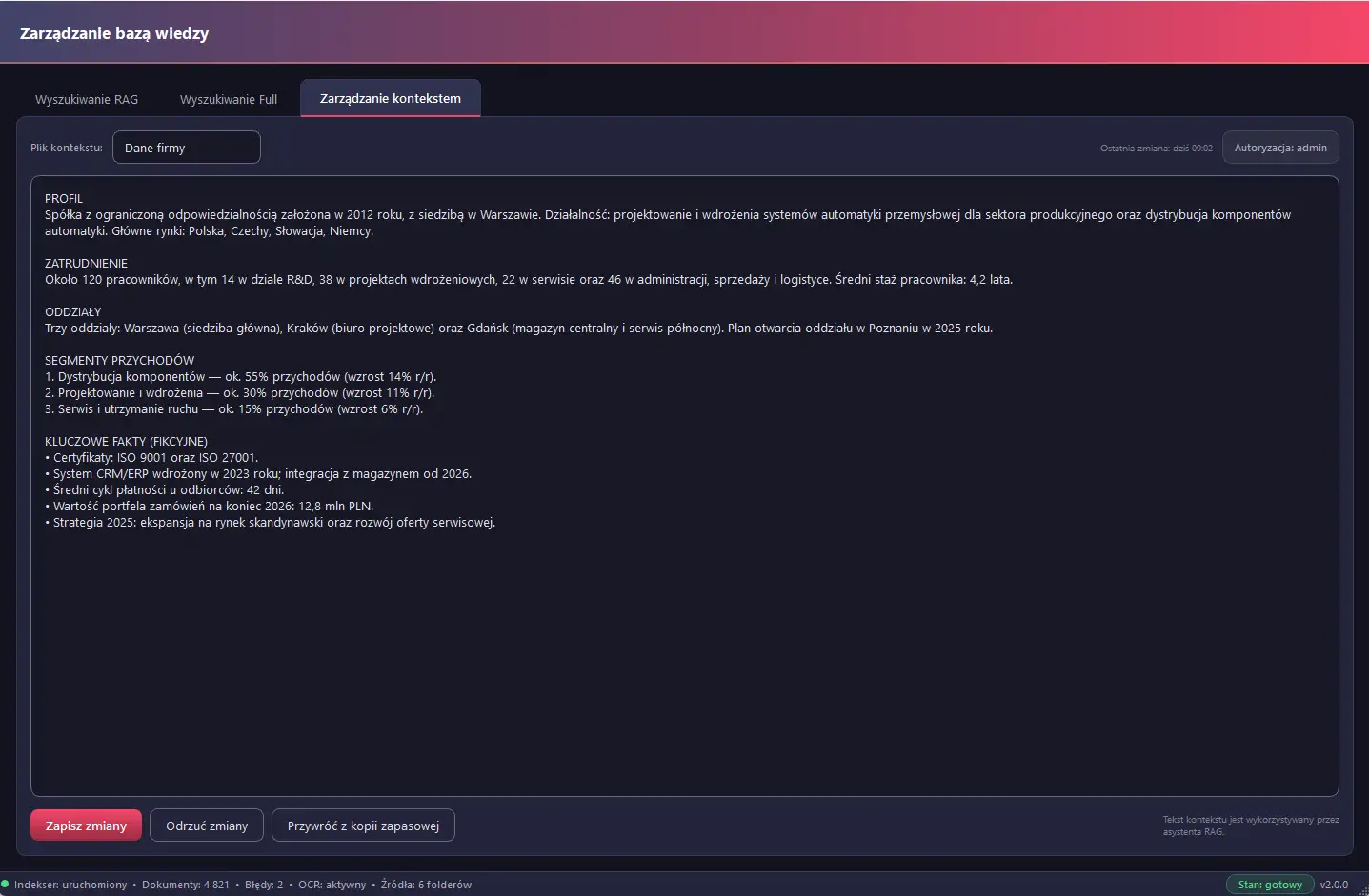This screenshot has height=896, width=1369.
Task: Click the empty area of the context text editor
Action: click(x=684, y=662)
